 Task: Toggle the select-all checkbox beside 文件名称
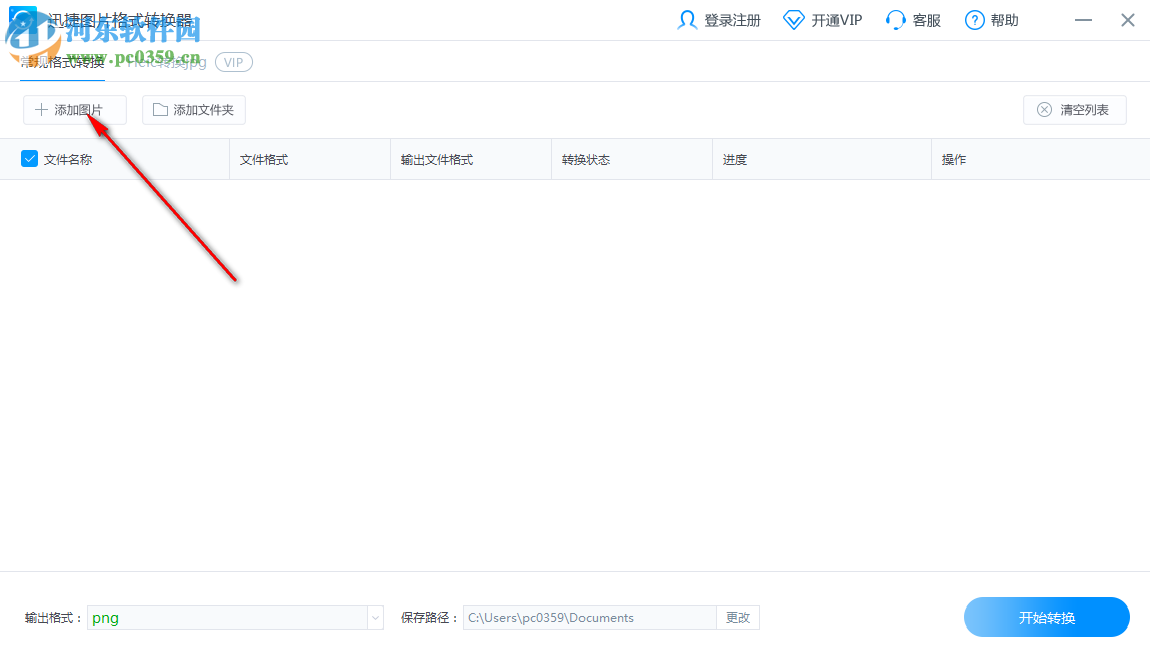point(27,158)
